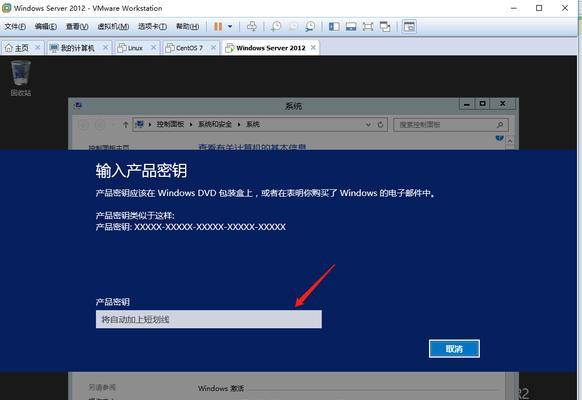Open the 查看(V) menu
The image size is (582, 400).
click(x=77, y=26)
